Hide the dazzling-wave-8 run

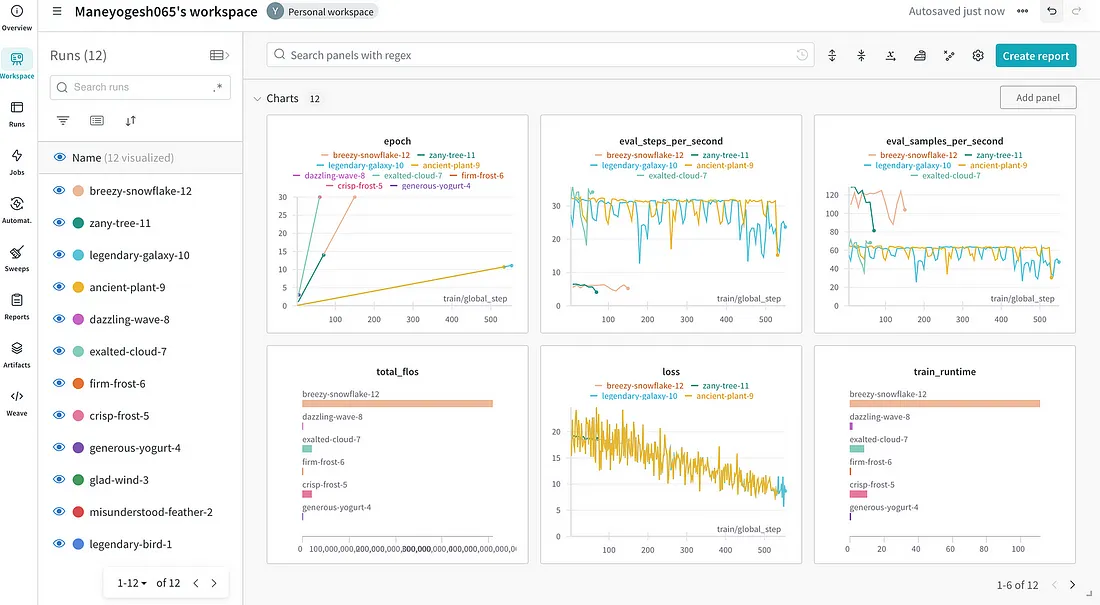60,319
